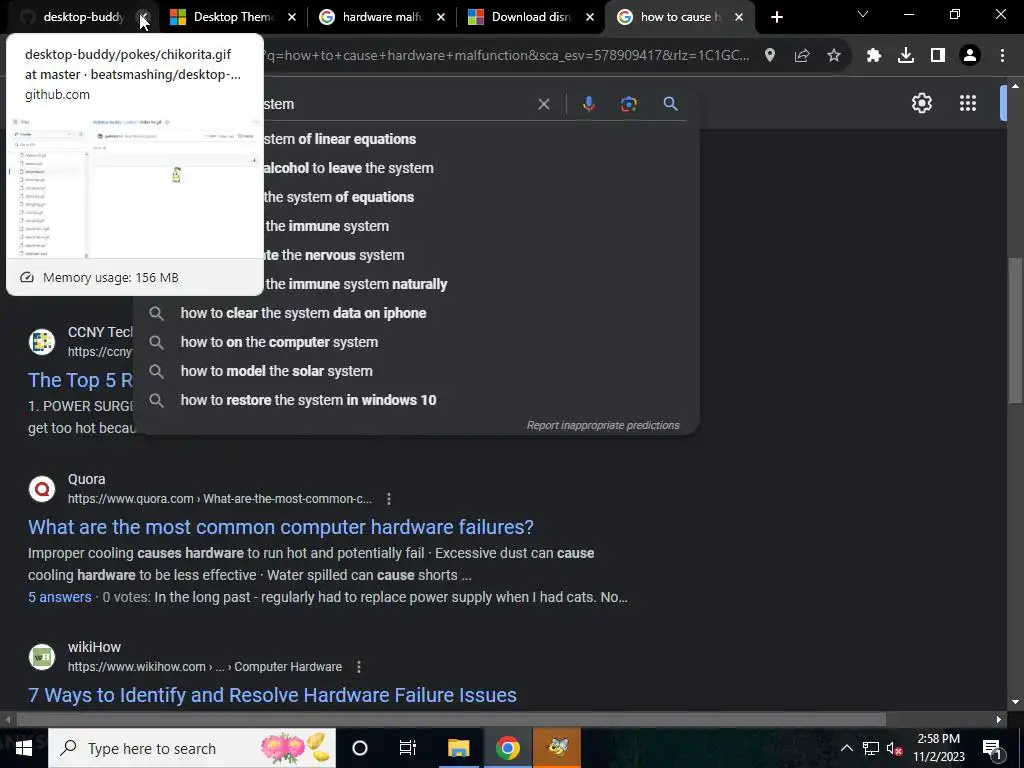Screen dimensions: 1024x768
Task: Select 'how to clear the system data on iphone'
Action: click(416, 313)
